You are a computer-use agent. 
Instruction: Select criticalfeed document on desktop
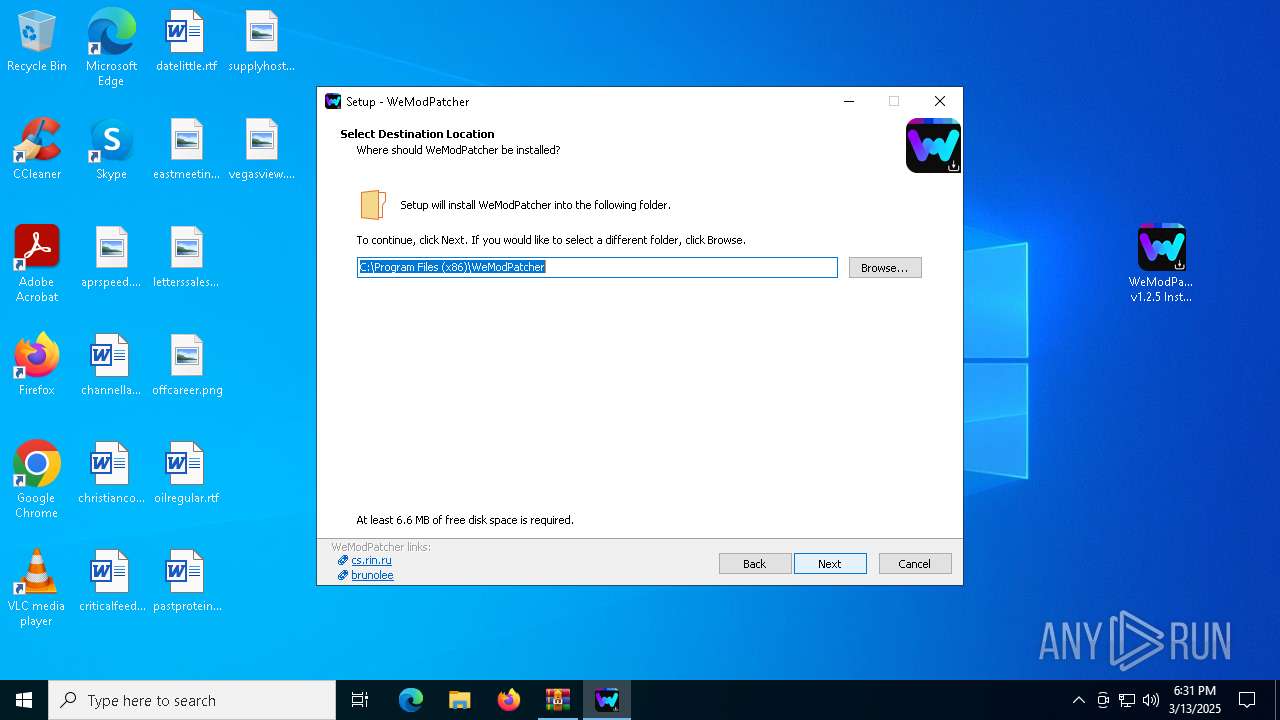pos(111,582)
